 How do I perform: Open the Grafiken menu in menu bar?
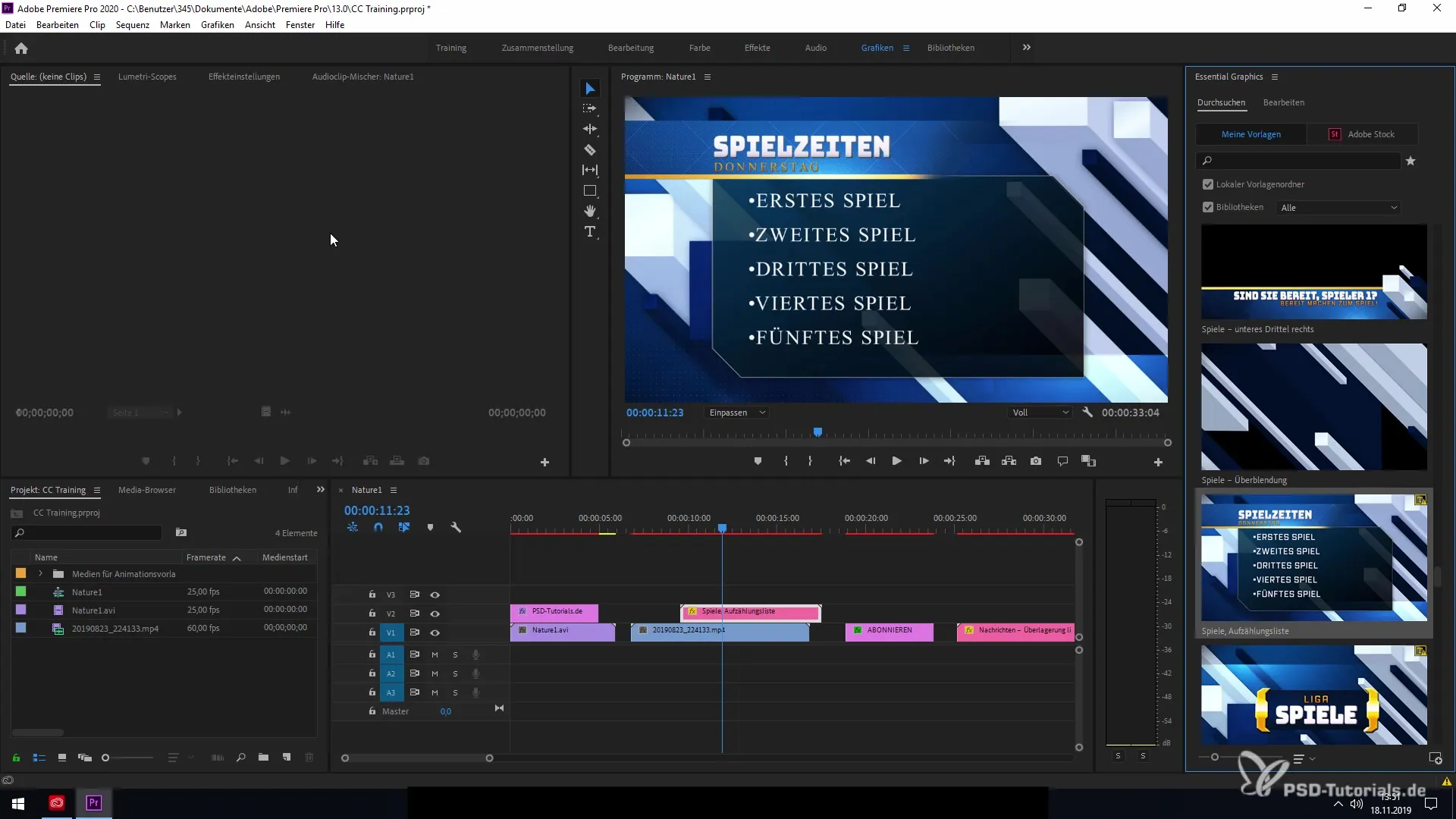217,25
